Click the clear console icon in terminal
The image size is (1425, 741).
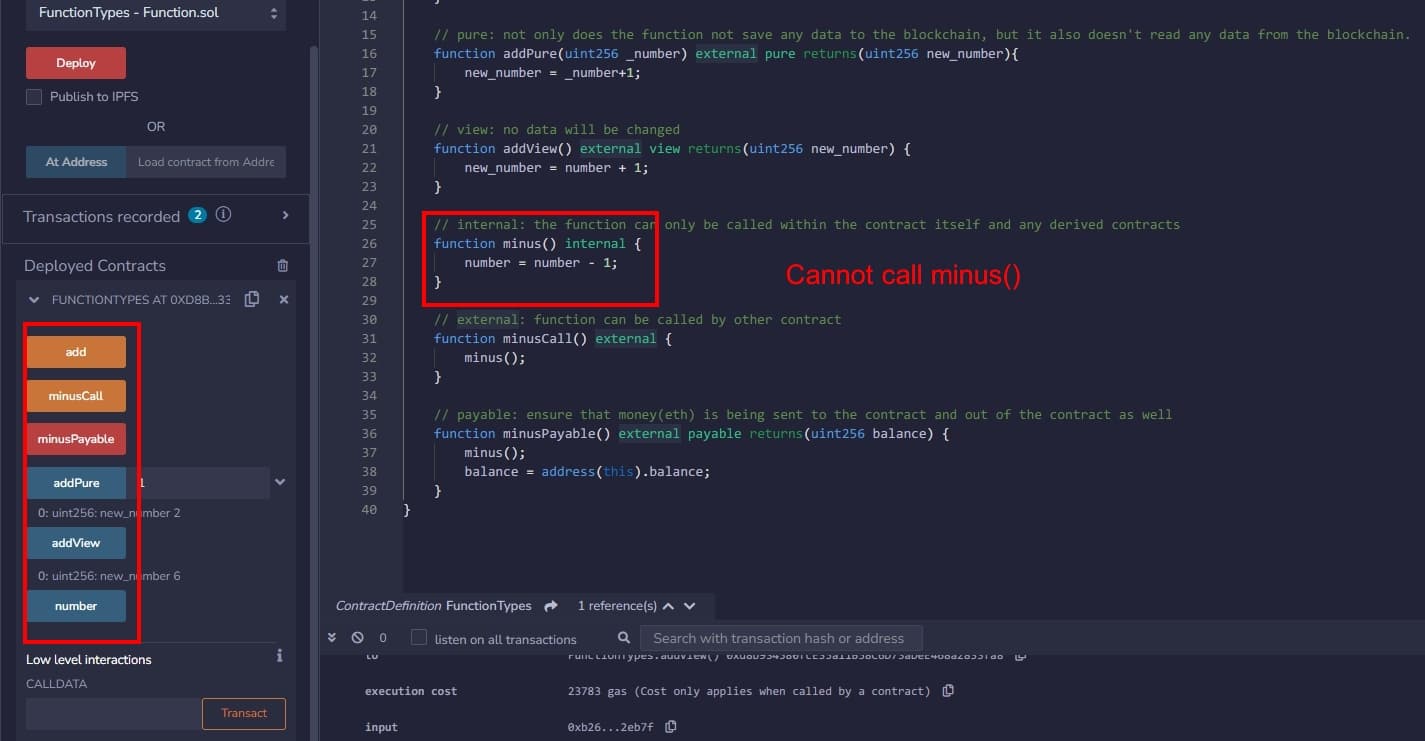pyautogui.click(x=358, y=638)
